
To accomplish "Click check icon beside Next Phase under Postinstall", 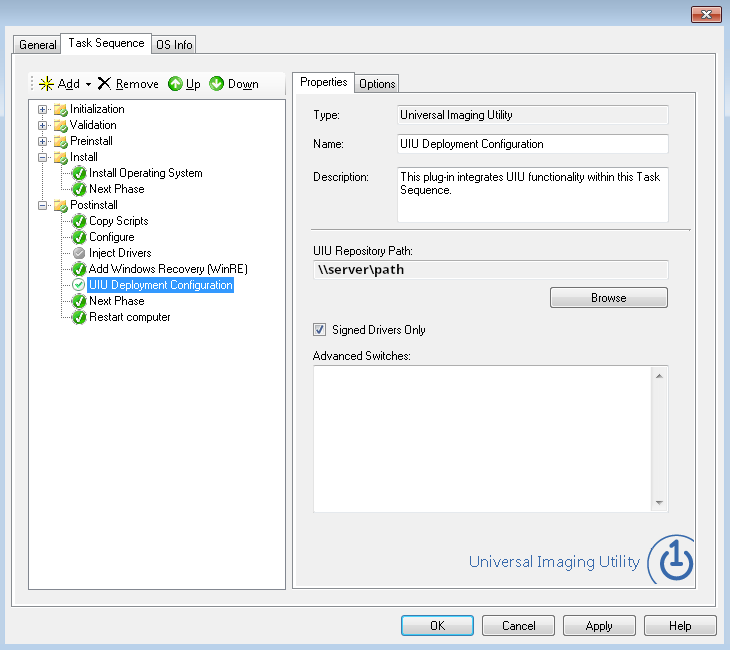I will coord(79,302).
